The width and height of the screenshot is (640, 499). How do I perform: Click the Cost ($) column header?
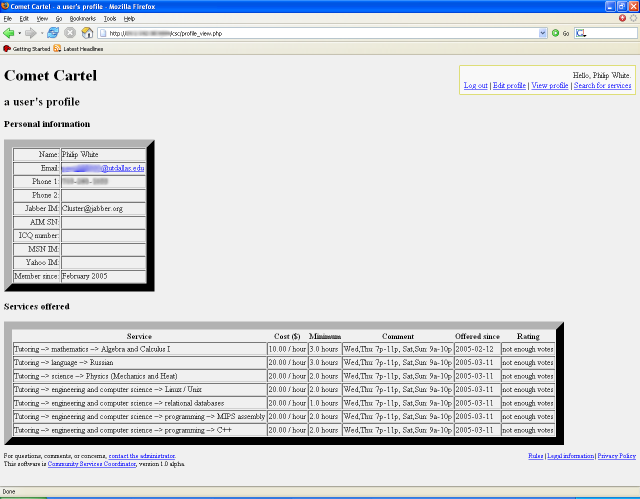coord(287,337)
